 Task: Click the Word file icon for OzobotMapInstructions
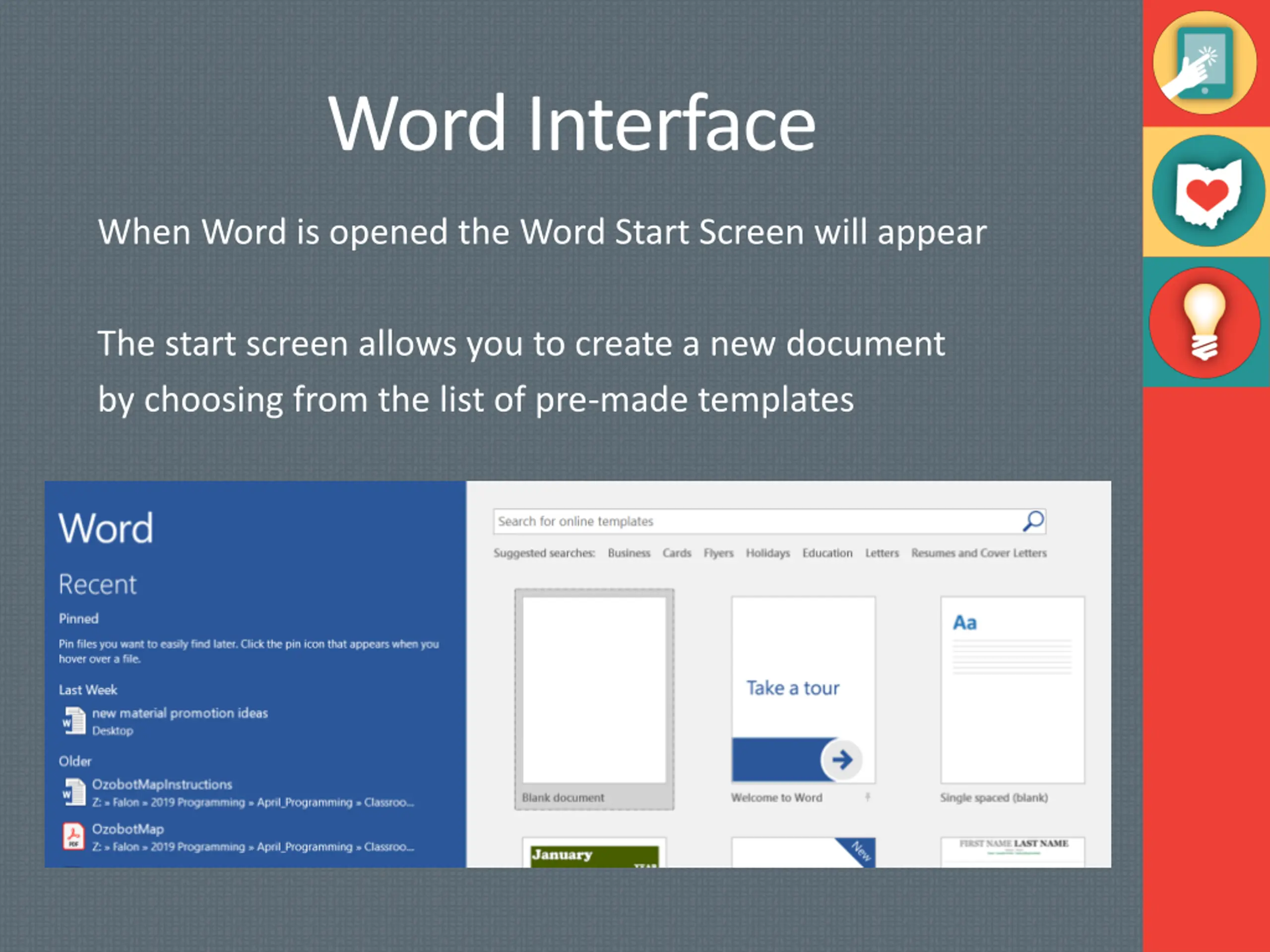pos(73,792)
